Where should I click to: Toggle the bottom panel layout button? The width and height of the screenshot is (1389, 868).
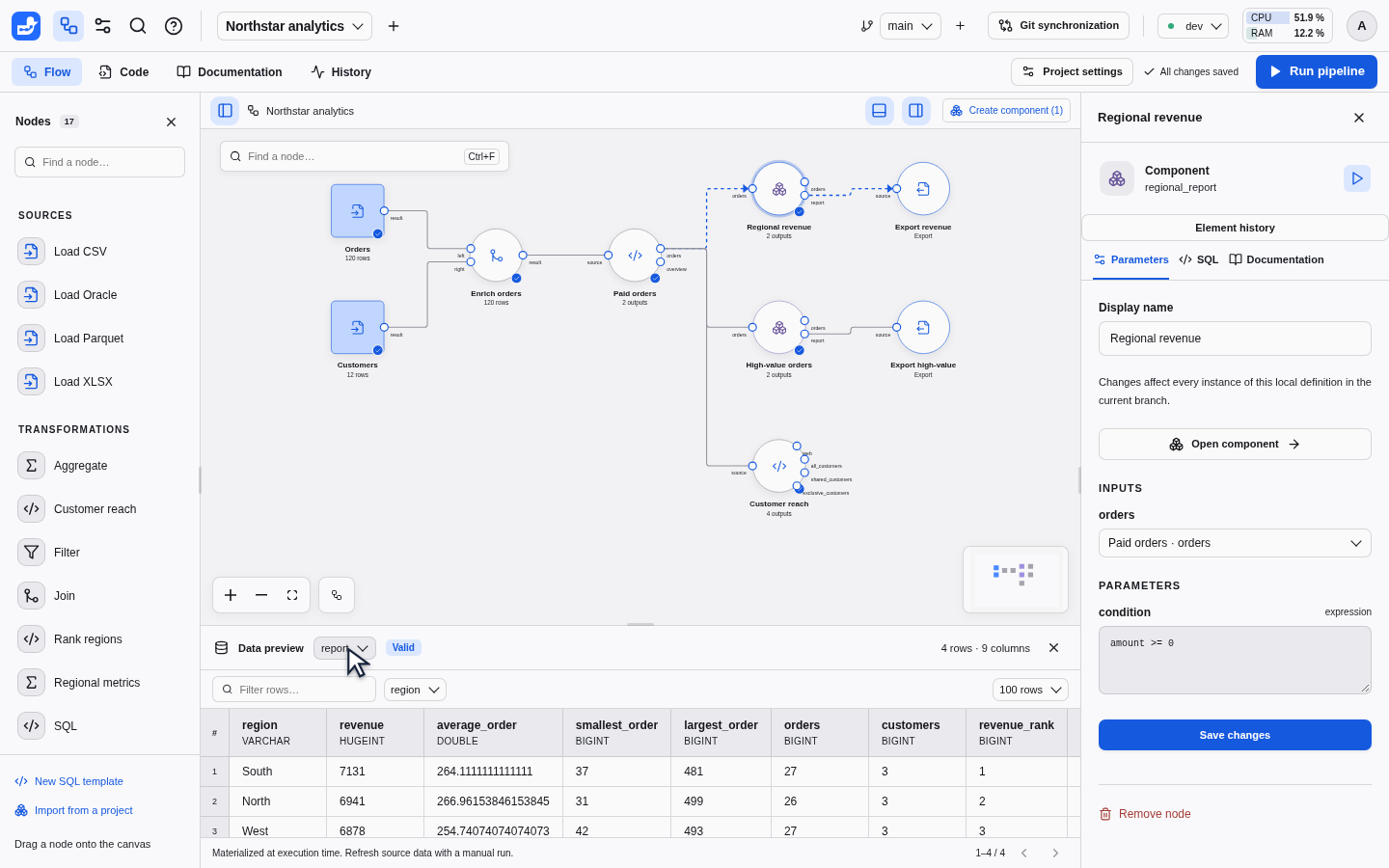coord(880,111)
